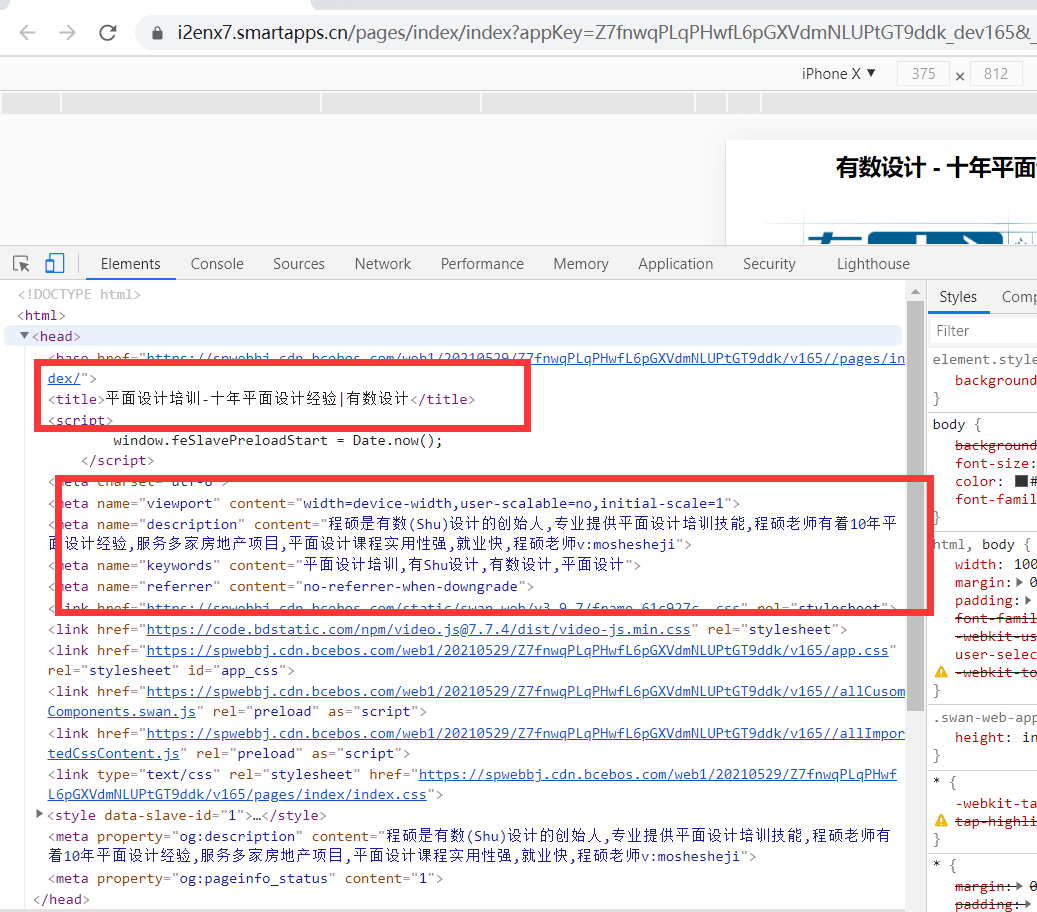This screenshot has width=1037, height=912.
Task: Select the closing head tag line
Action: [x=61, y=899]
